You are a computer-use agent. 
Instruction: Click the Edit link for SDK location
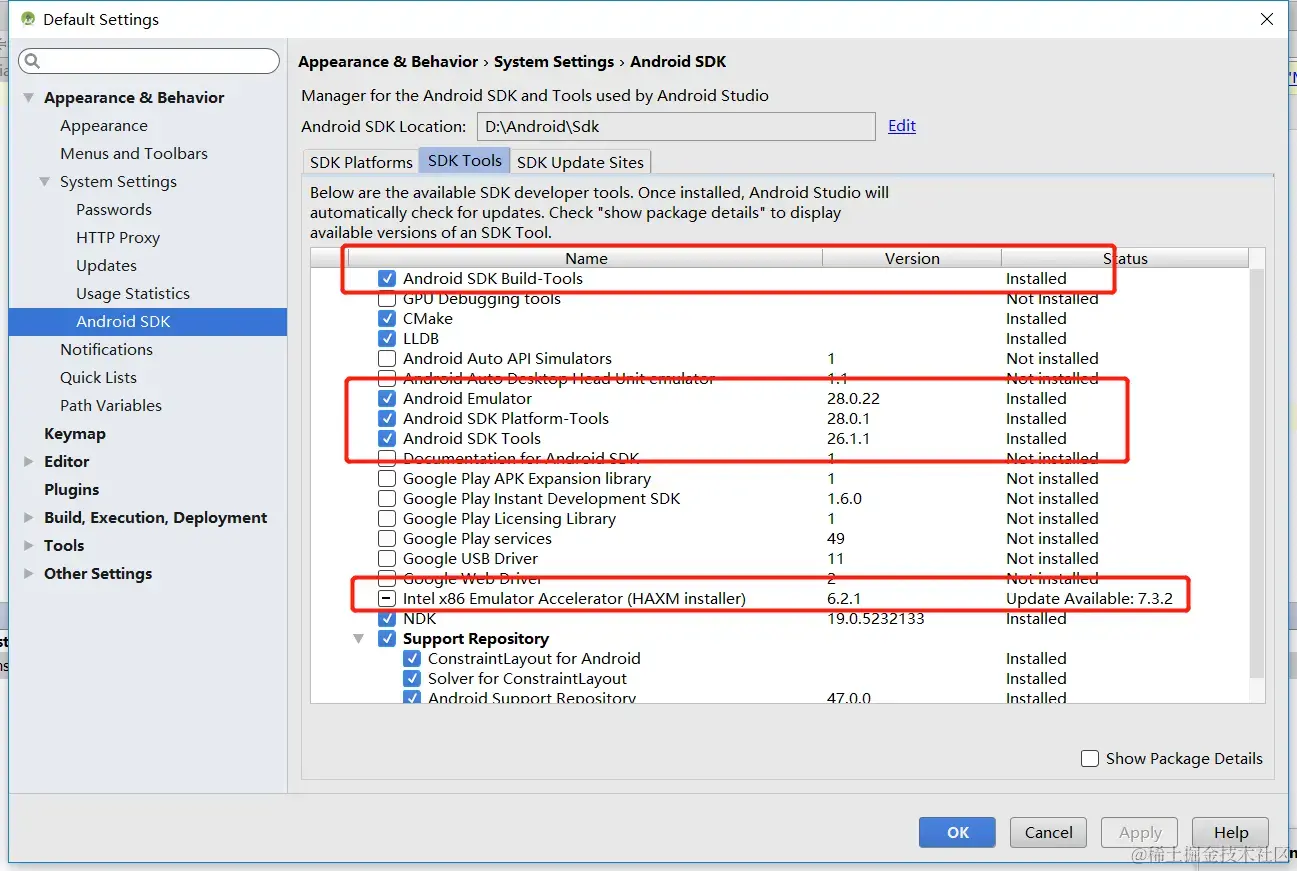tap(902, 126)
